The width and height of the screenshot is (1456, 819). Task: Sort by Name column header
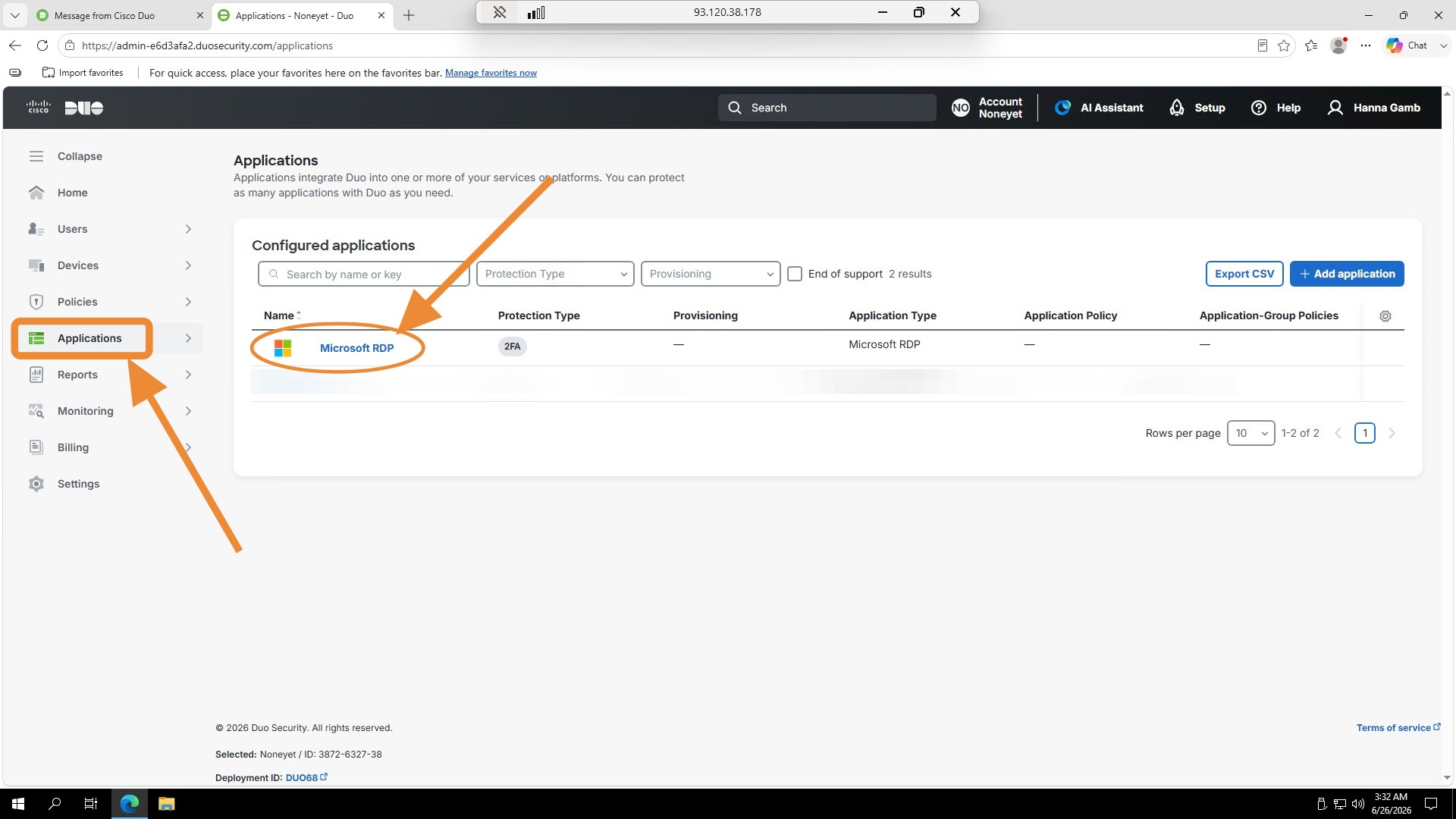tap(282, 315)
